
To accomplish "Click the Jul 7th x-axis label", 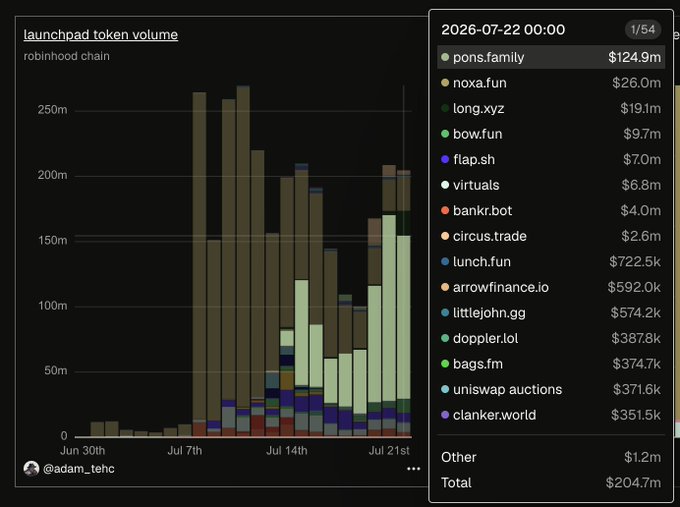I will [185, 451].
